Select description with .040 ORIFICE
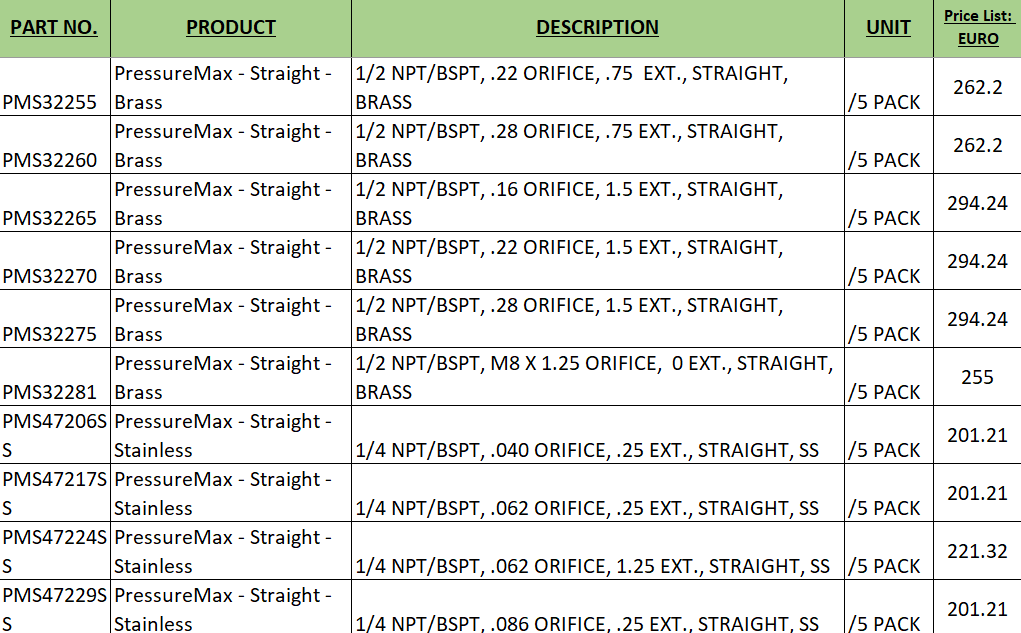The height and width of the screenshot is (633, 1021). point(597,435)
